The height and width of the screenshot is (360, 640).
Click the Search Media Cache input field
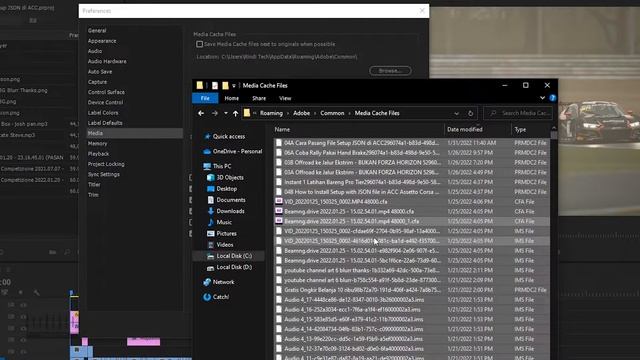click(518, 113)
